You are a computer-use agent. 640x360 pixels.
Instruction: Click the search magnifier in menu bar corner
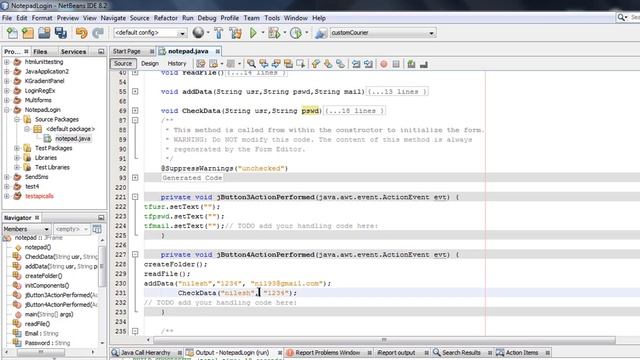(621, 18)
